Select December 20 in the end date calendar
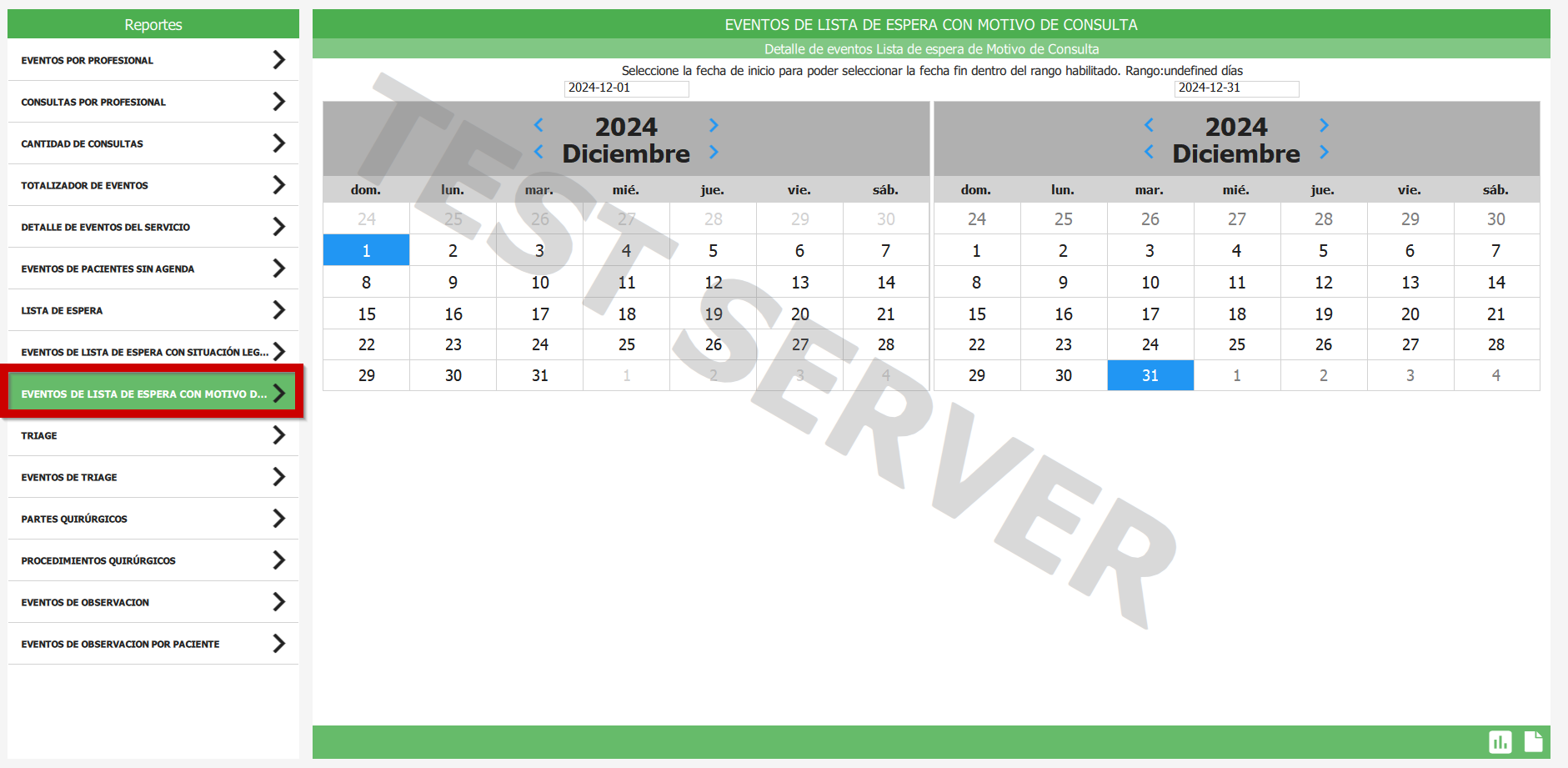This screenshot has width=1568, height=768. (1410, 314)
